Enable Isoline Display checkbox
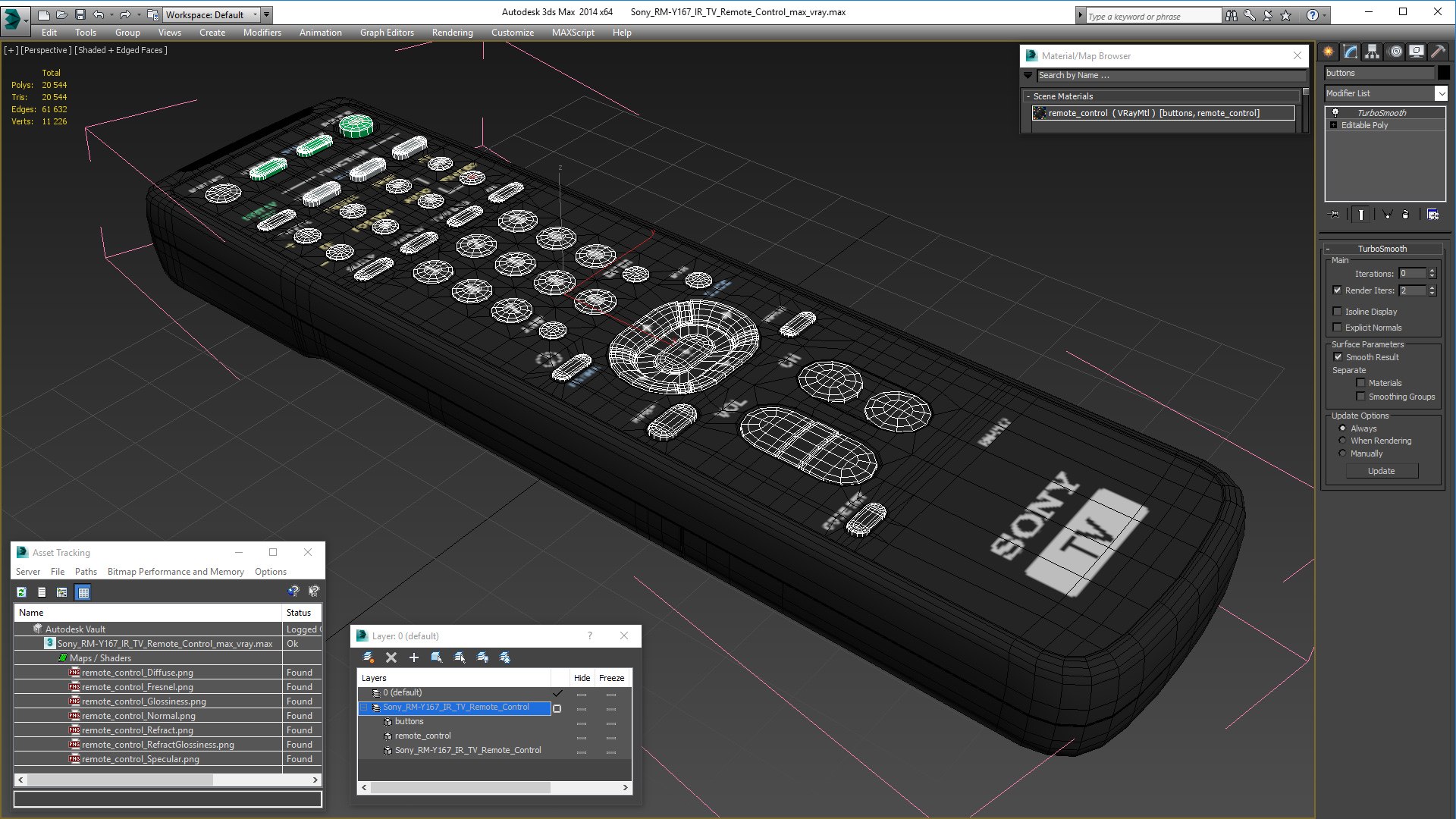Screen dimensions: 1456x819 coord(1338,312)
